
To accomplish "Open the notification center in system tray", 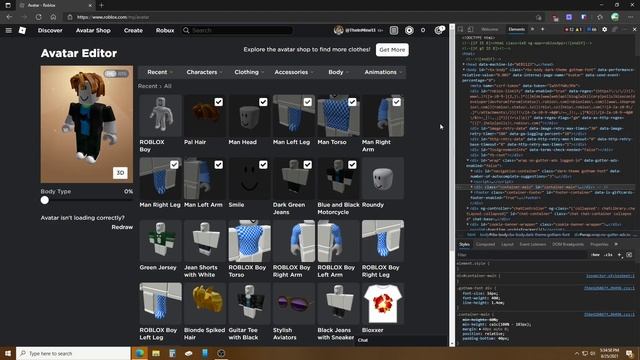I will click(x=629, y=353).
